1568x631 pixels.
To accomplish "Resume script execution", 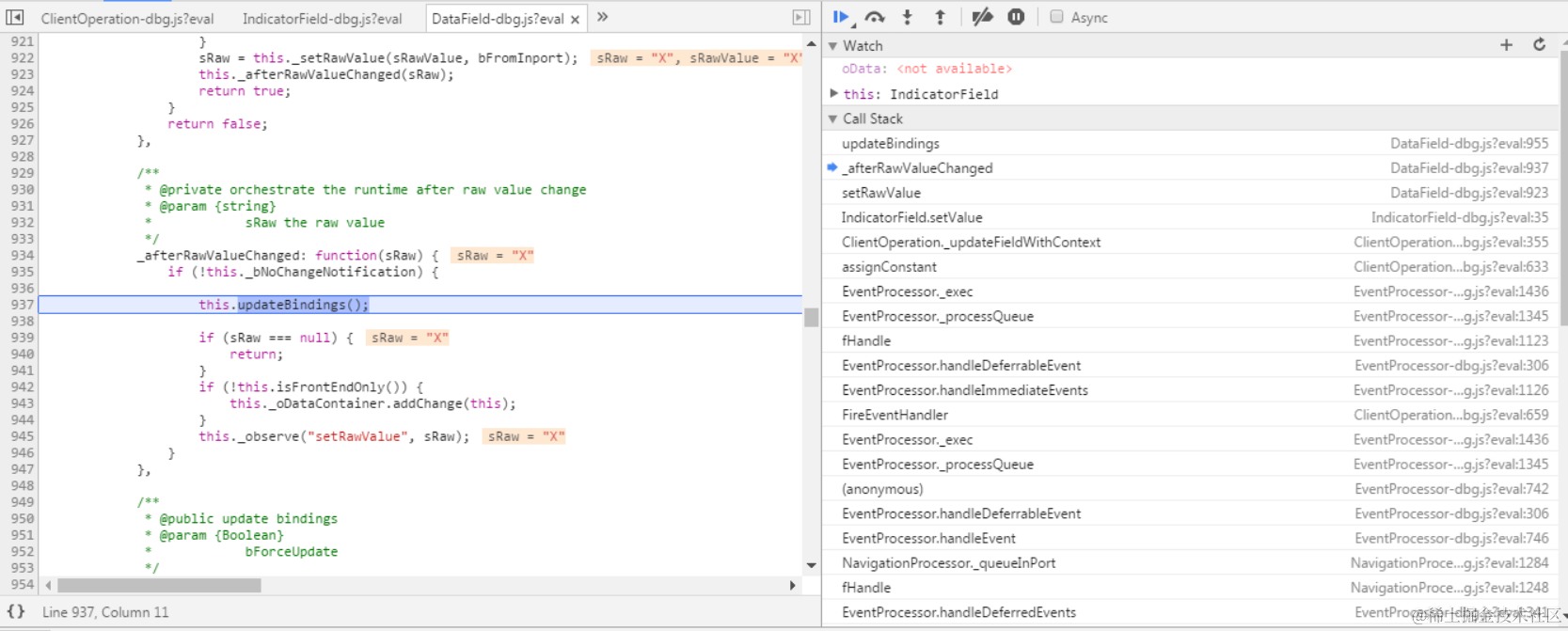I will [x=842, y=17].
